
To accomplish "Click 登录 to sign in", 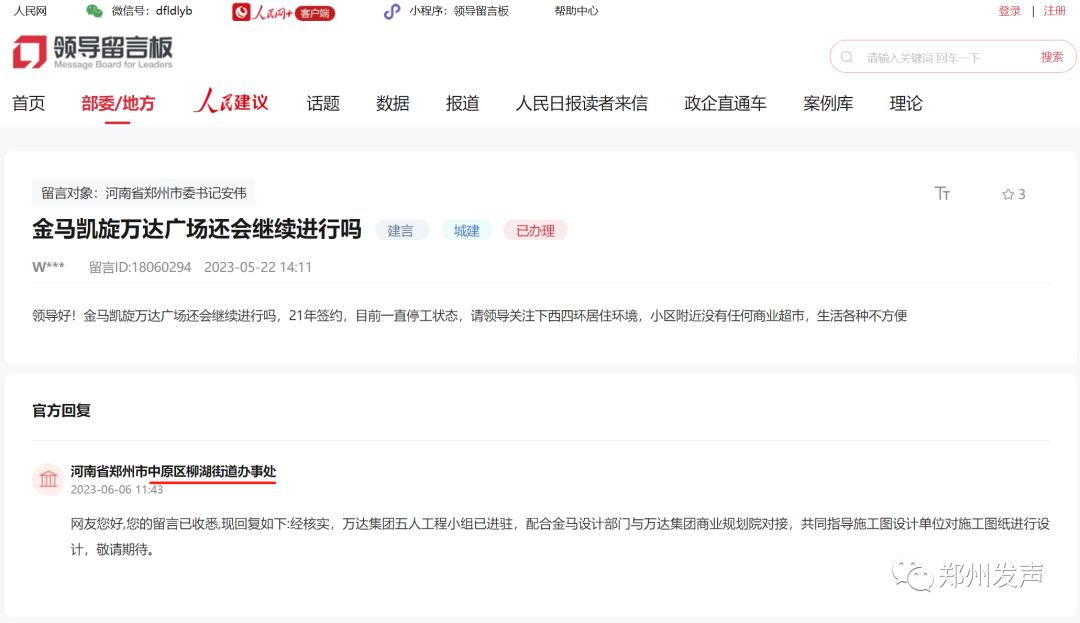I will click(x=1010, y=11).
